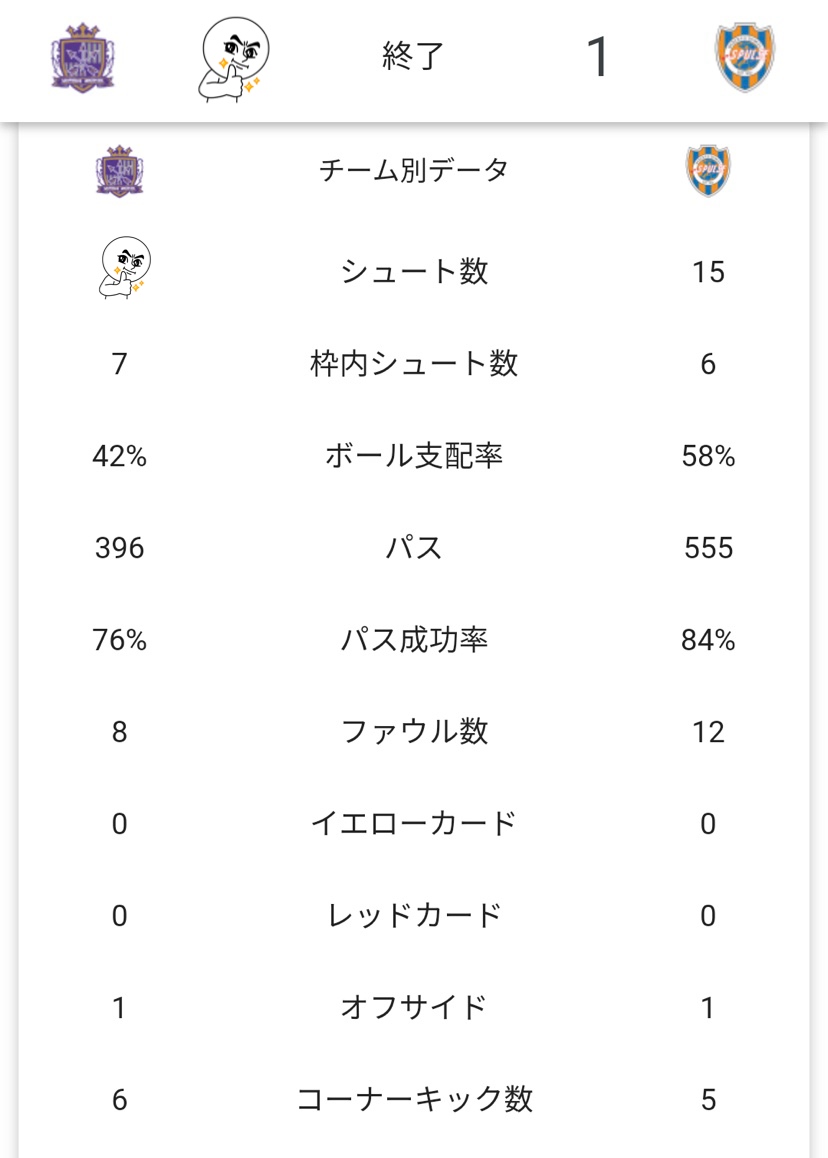Select the 終了 match status label
The height and width of the screenshot is (1158, 828).
click(413, 57)
